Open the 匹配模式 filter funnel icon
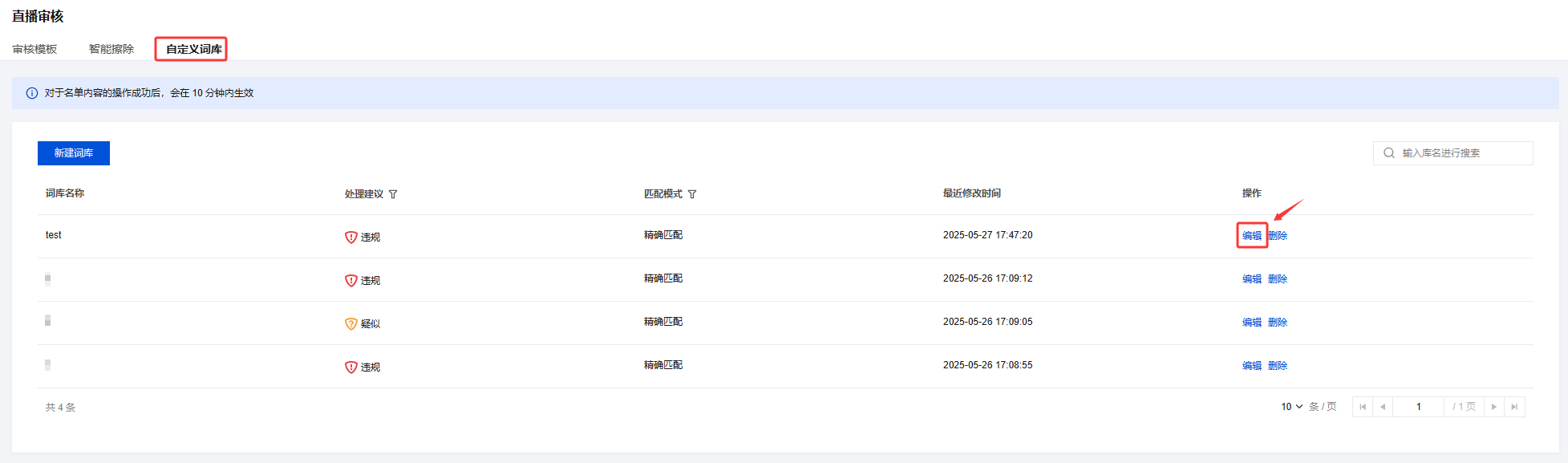1568x463 pixels. [x=692, y=194]
